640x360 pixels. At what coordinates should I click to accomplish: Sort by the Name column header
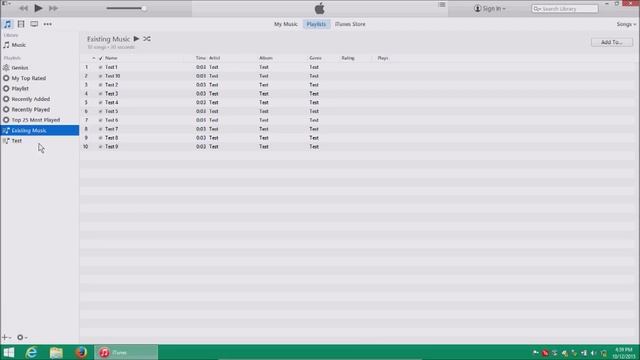[x=111, y=58]
